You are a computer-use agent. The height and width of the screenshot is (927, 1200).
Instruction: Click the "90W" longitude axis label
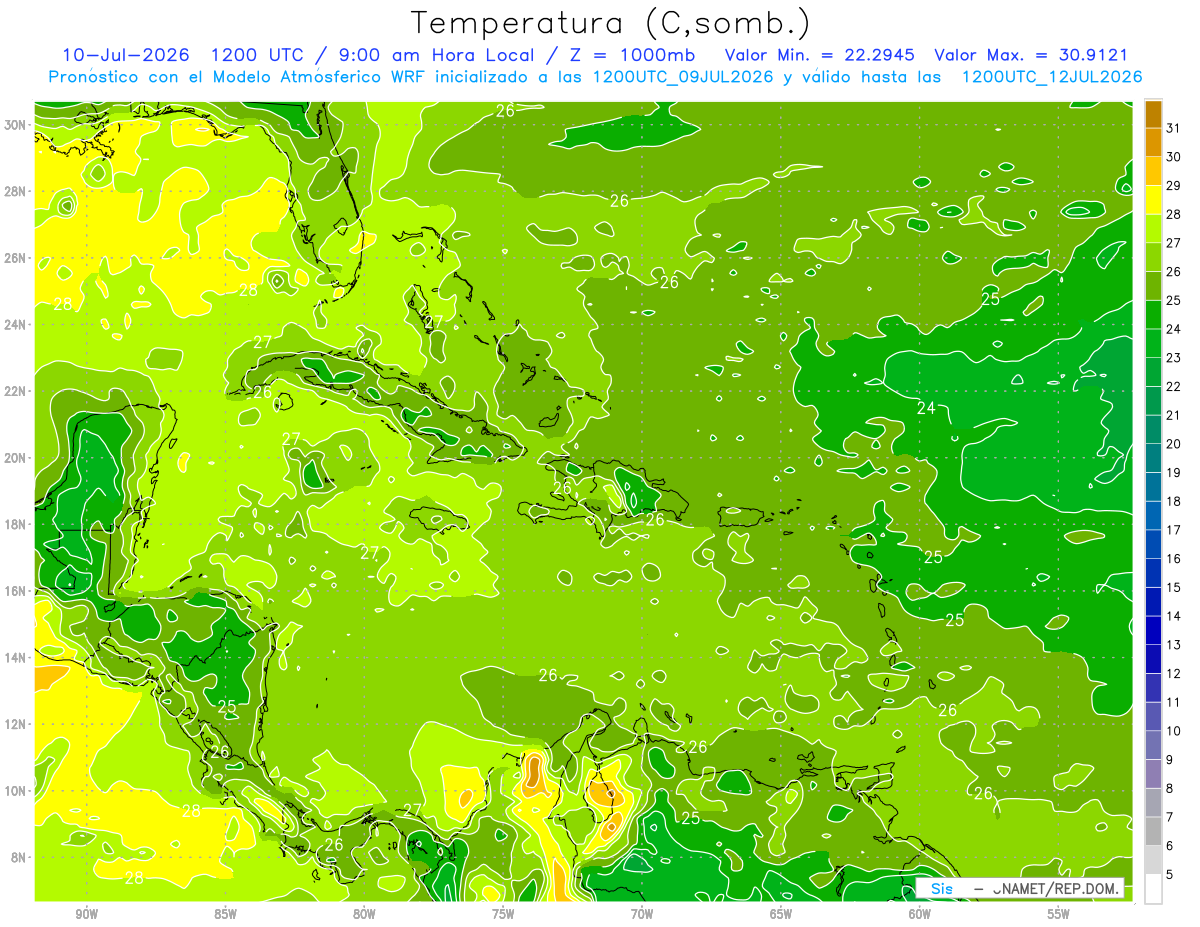coord(86,914)
